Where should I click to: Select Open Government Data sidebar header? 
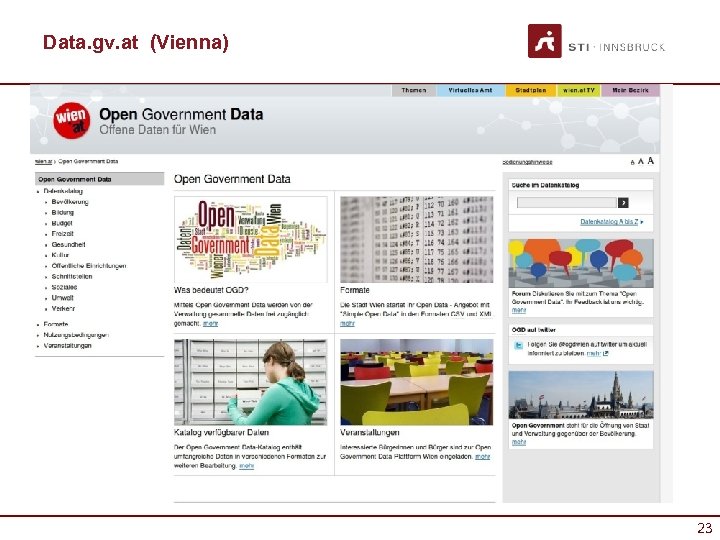pyautogui.click(x=99, y=179)
